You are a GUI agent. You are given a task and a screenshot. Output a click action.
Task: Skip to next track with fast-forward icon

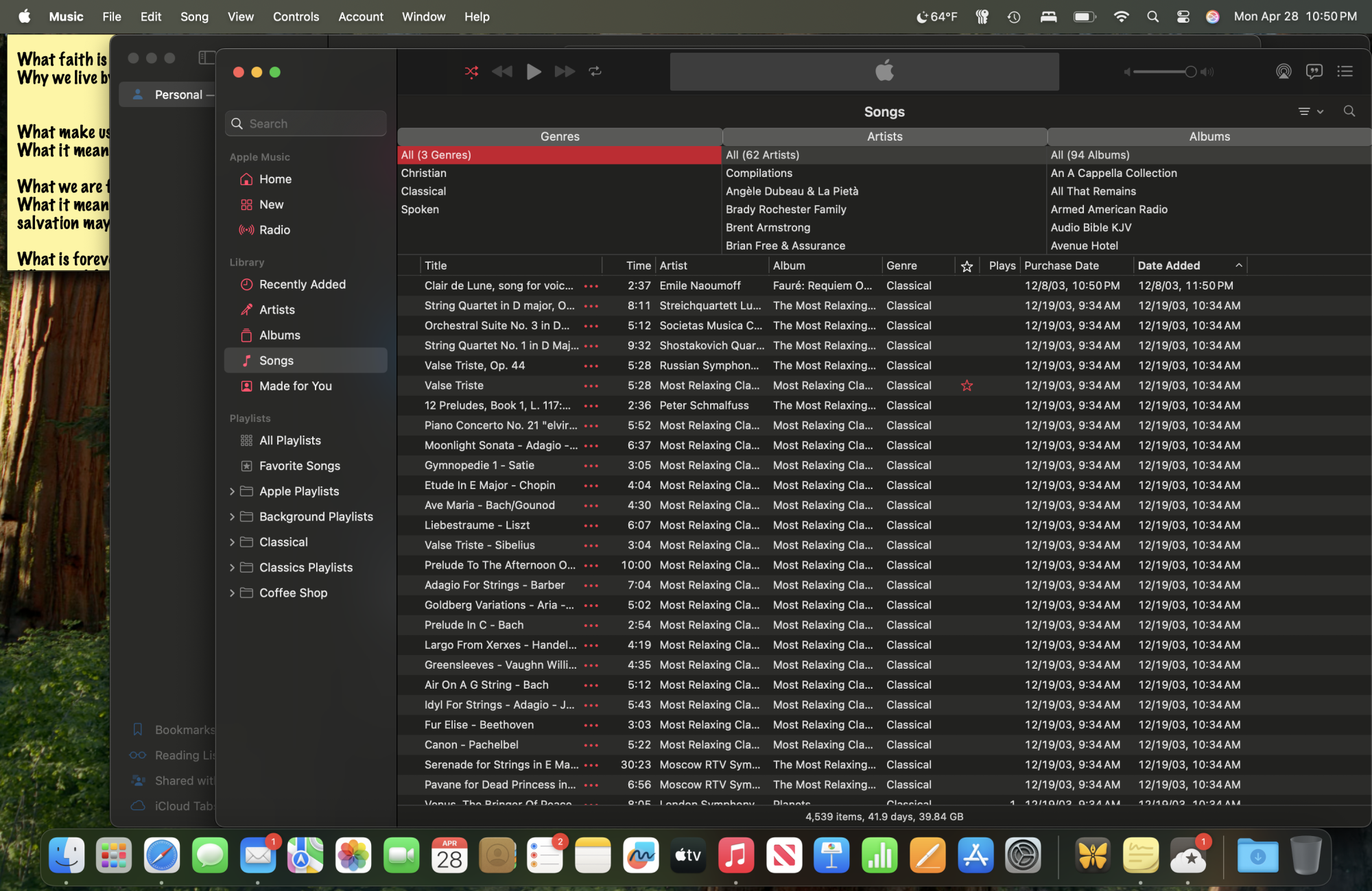[x=565, y=71]
